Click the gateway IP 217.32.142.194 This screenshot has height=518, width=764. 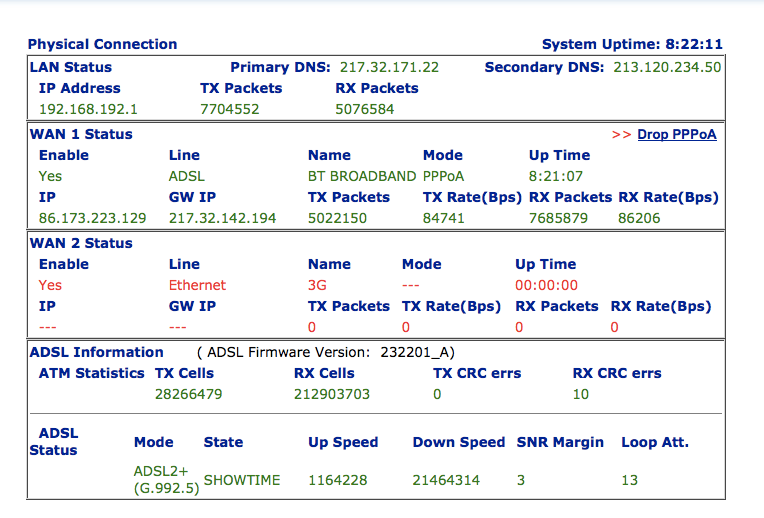click(x=223, y=218)
